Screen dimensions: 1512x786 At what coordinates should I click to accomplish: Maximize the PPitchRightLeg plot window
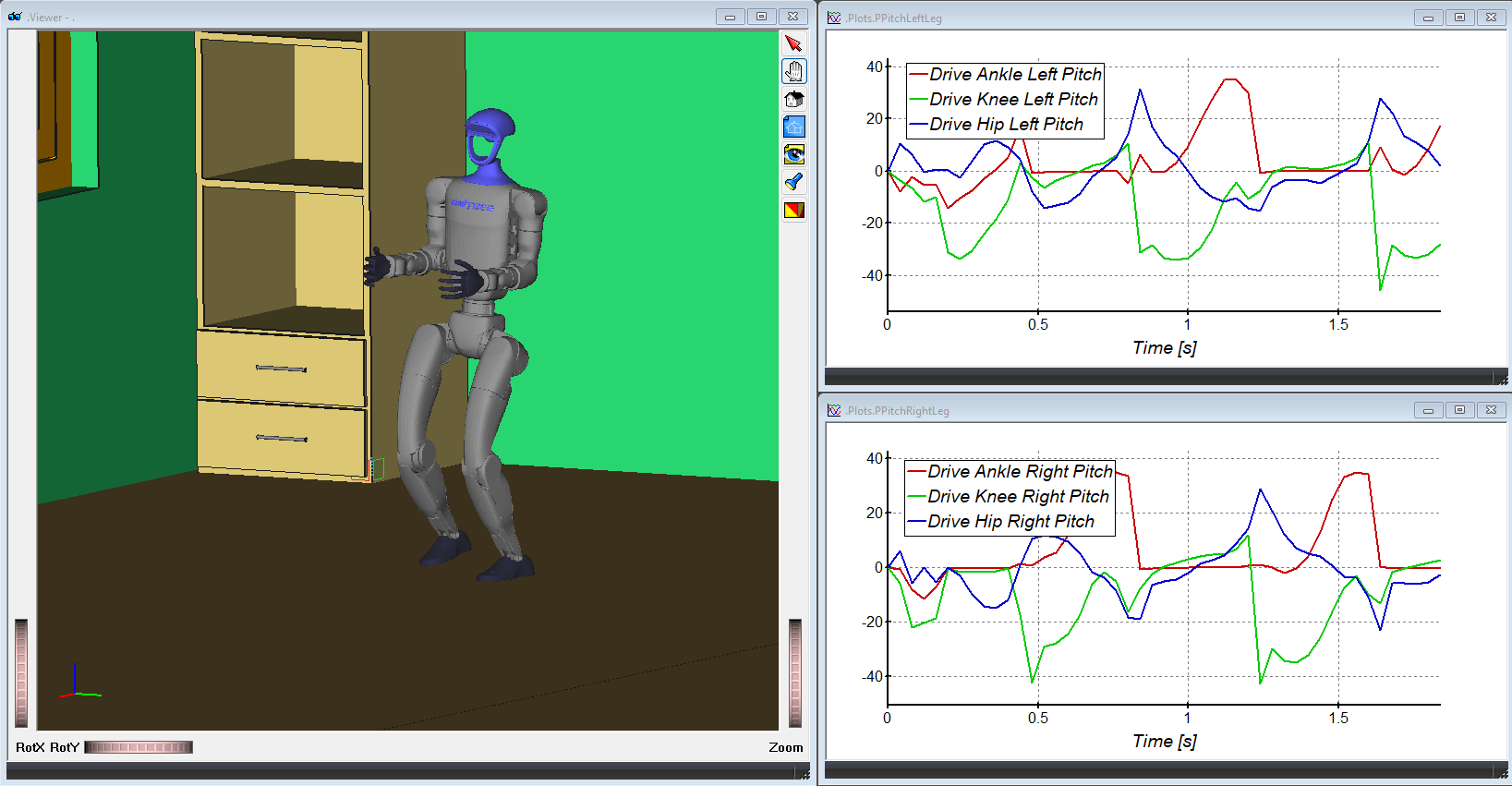(x=1459, y=410)
